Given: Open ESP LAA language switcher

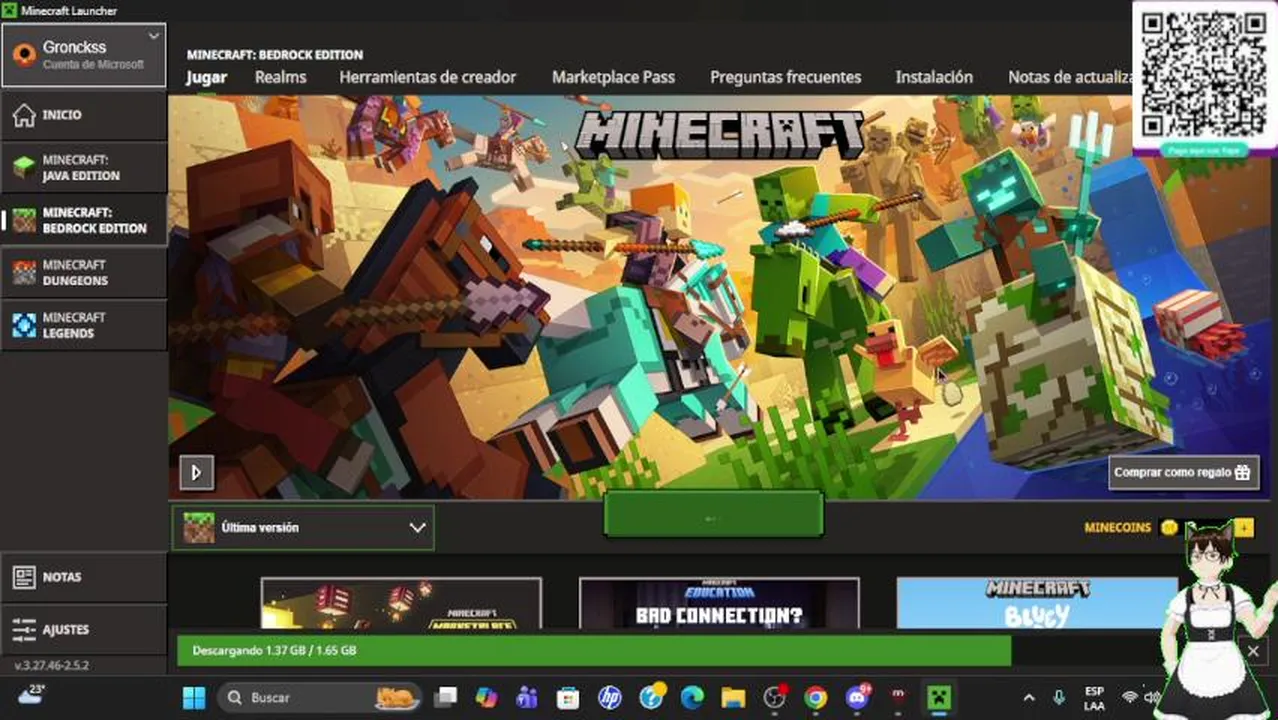Looking at the screenshot, I should point(1094,697).
